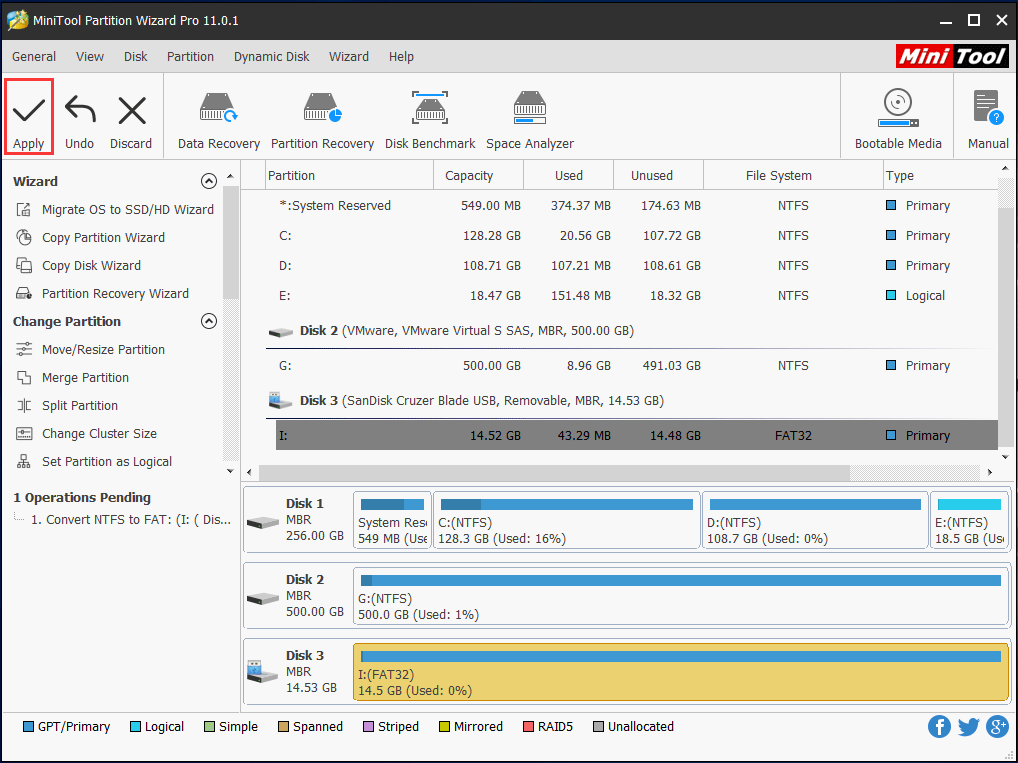Click Disk 3 USB icon in disk map
The image size is (1018, 763).
pyautogui.click(x=263, y=671)
